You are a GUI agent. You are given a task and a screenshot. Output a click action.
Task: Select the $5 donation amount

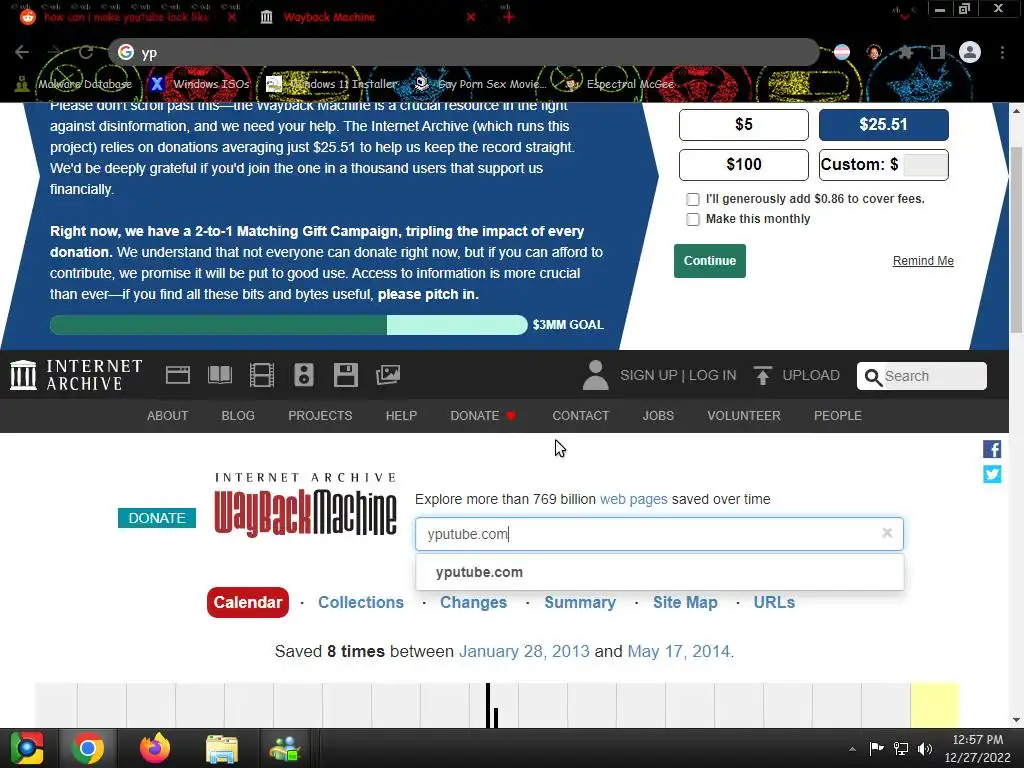click(744, 125)
